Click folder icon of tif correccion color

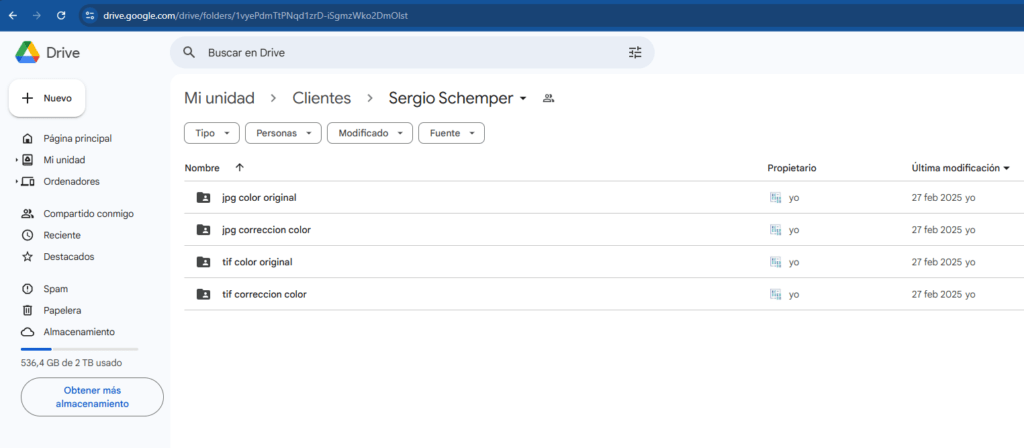204,295
